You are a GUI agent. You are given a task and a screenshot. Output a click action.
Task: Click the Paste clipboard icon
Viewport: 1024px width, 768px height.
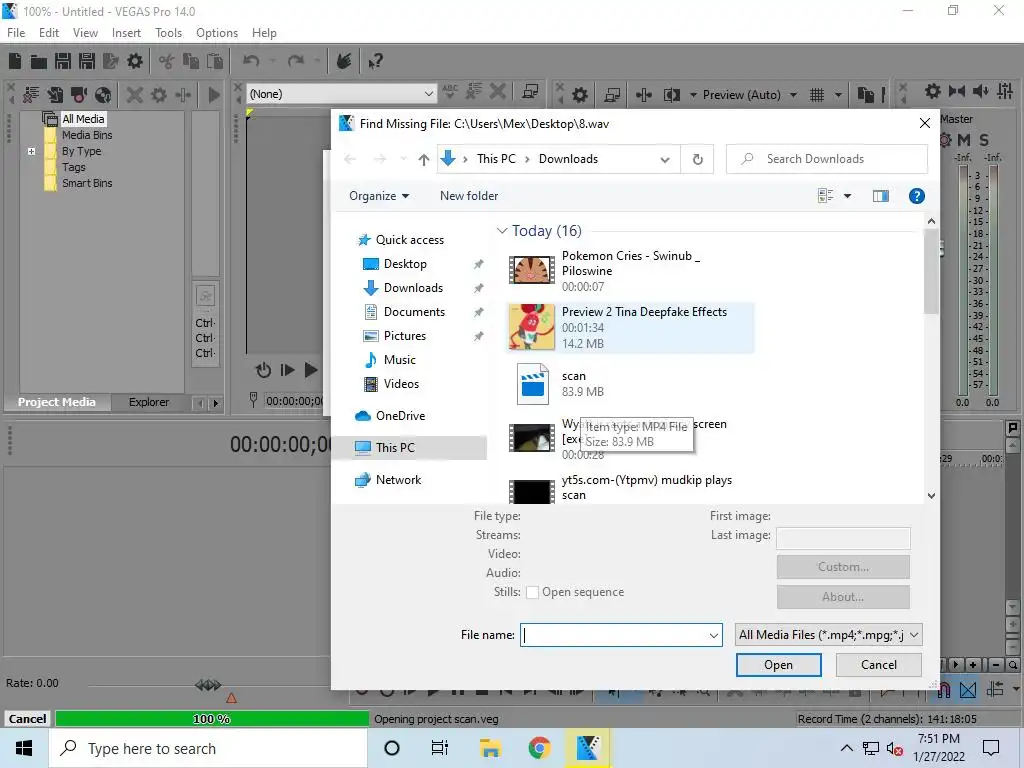click(x=214, y=61)
